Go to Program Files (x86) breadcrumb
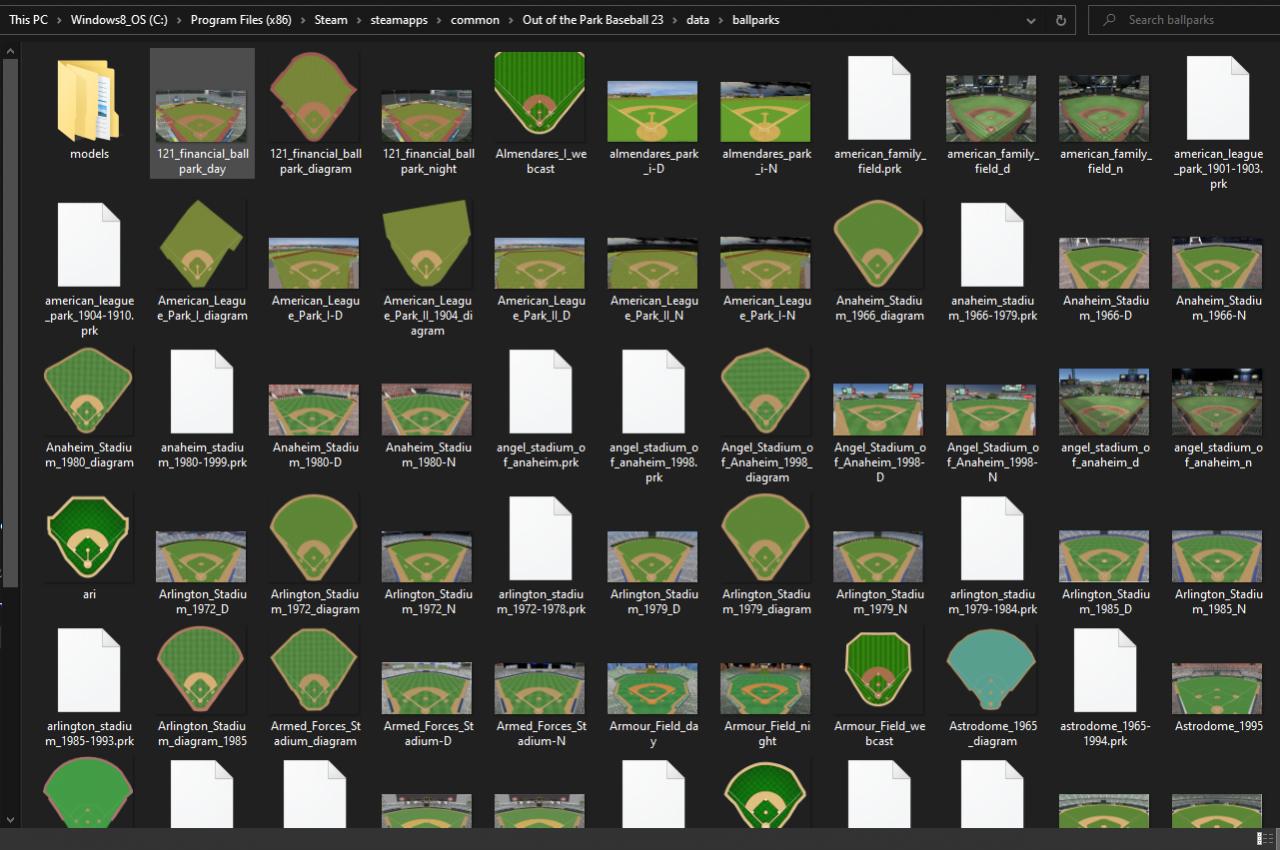Screen dimensions: 1280x850 coord(241,20)
